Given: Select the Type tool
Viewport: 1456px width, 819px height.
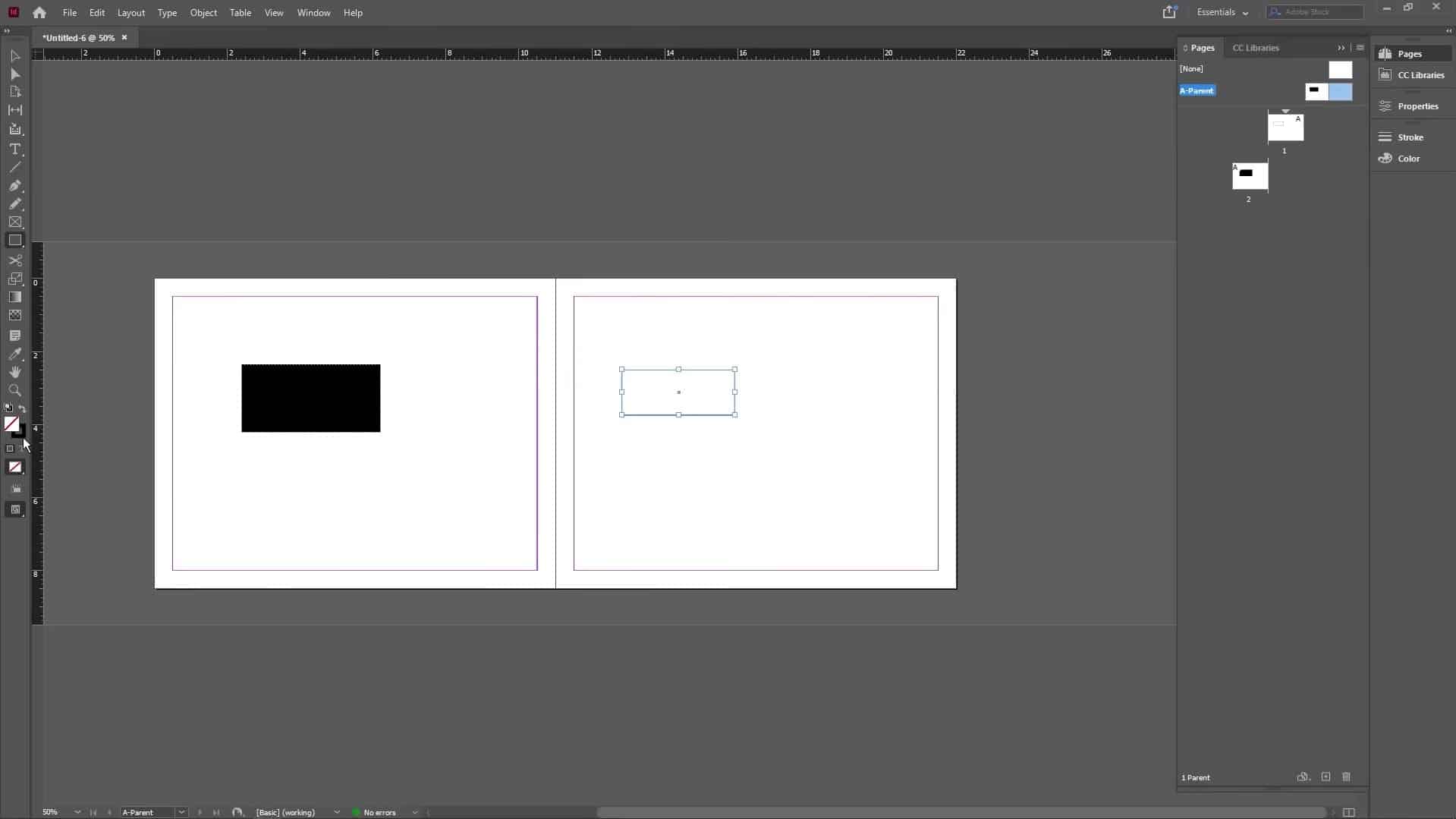Looking at the screenshot, I should pos(15,150).
